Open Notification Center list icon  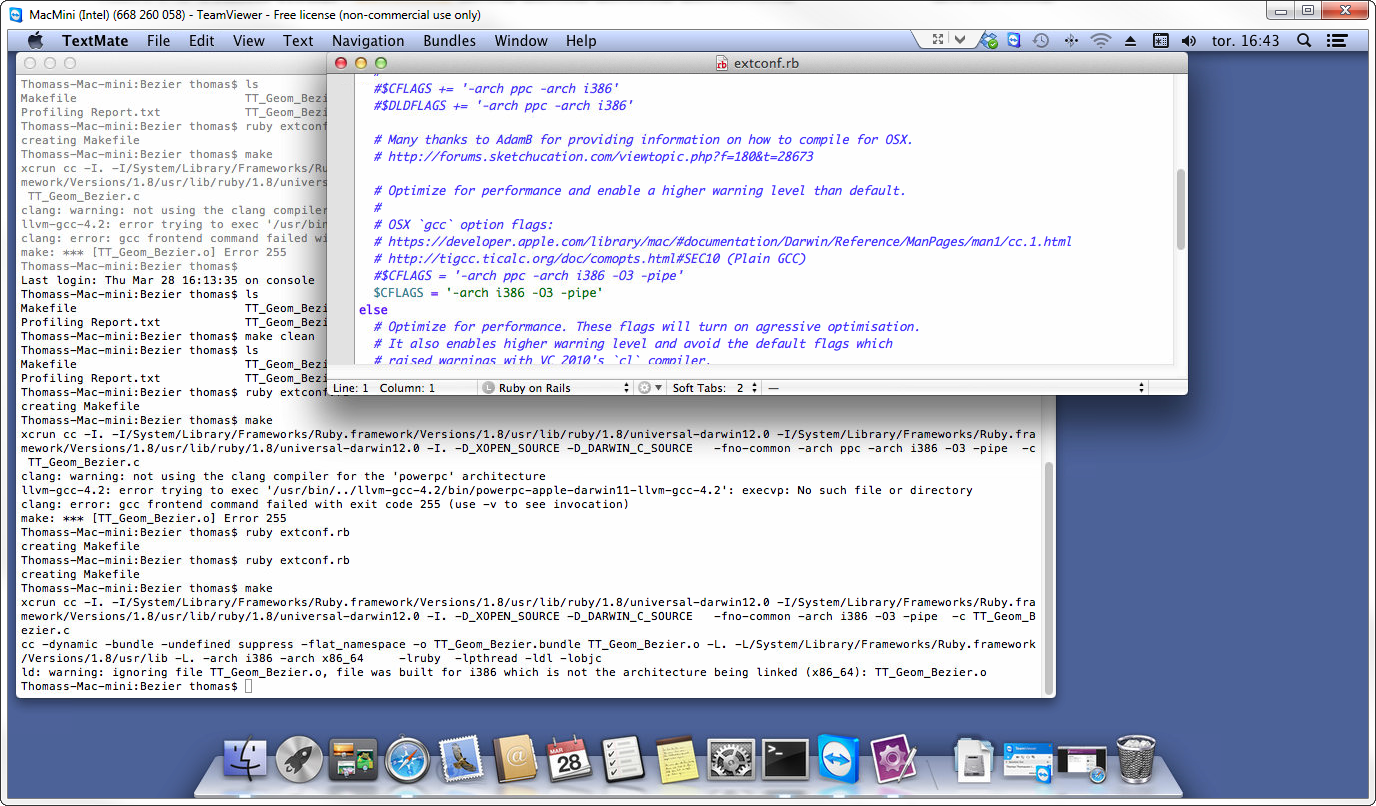click(1337, 40)
